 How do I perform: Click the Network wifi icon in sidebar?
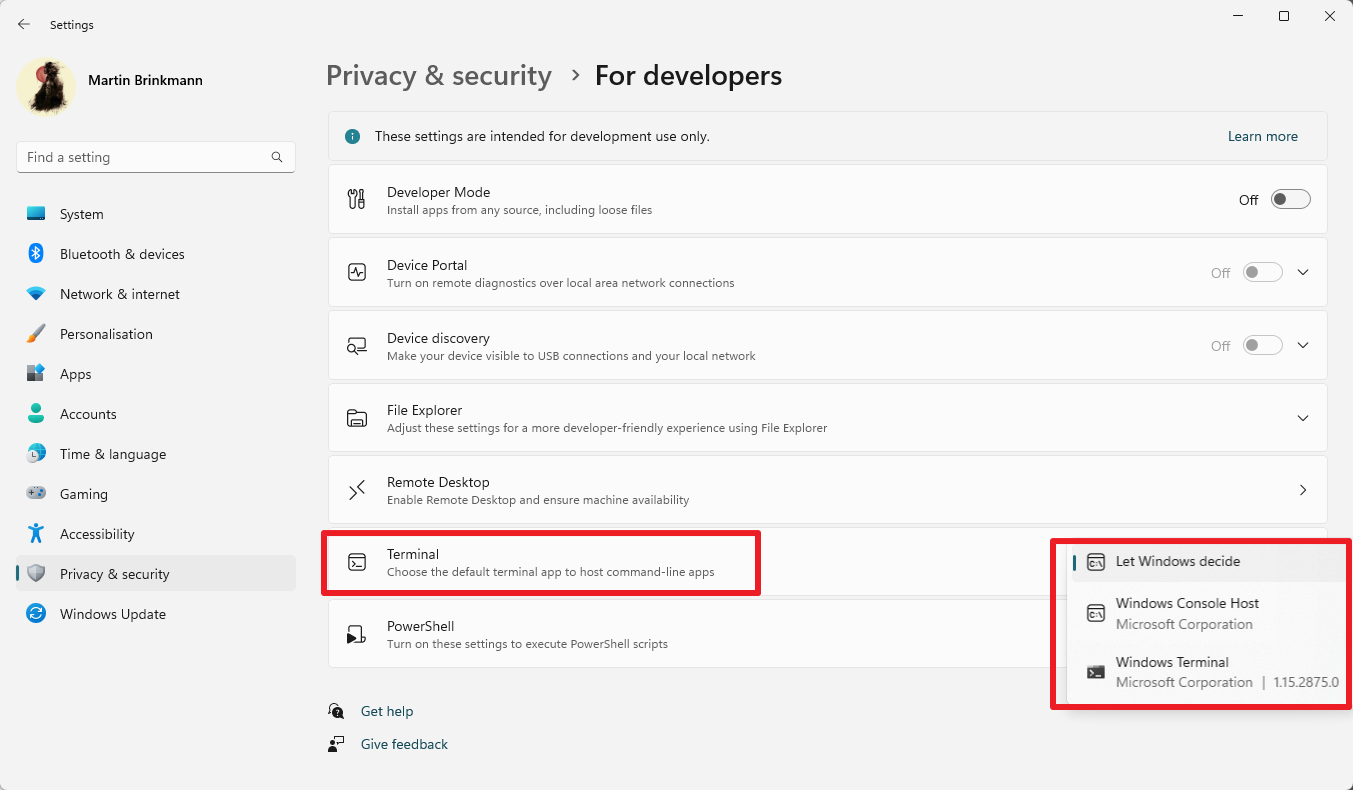[36, 294]
